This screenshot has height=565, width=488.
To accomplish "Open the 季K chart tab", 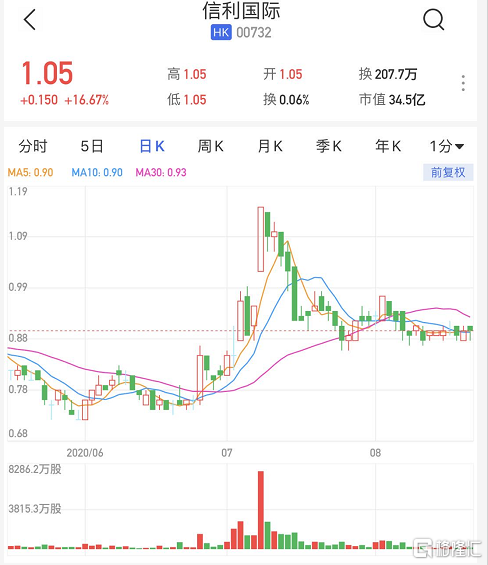I will [x=329, y=146].
